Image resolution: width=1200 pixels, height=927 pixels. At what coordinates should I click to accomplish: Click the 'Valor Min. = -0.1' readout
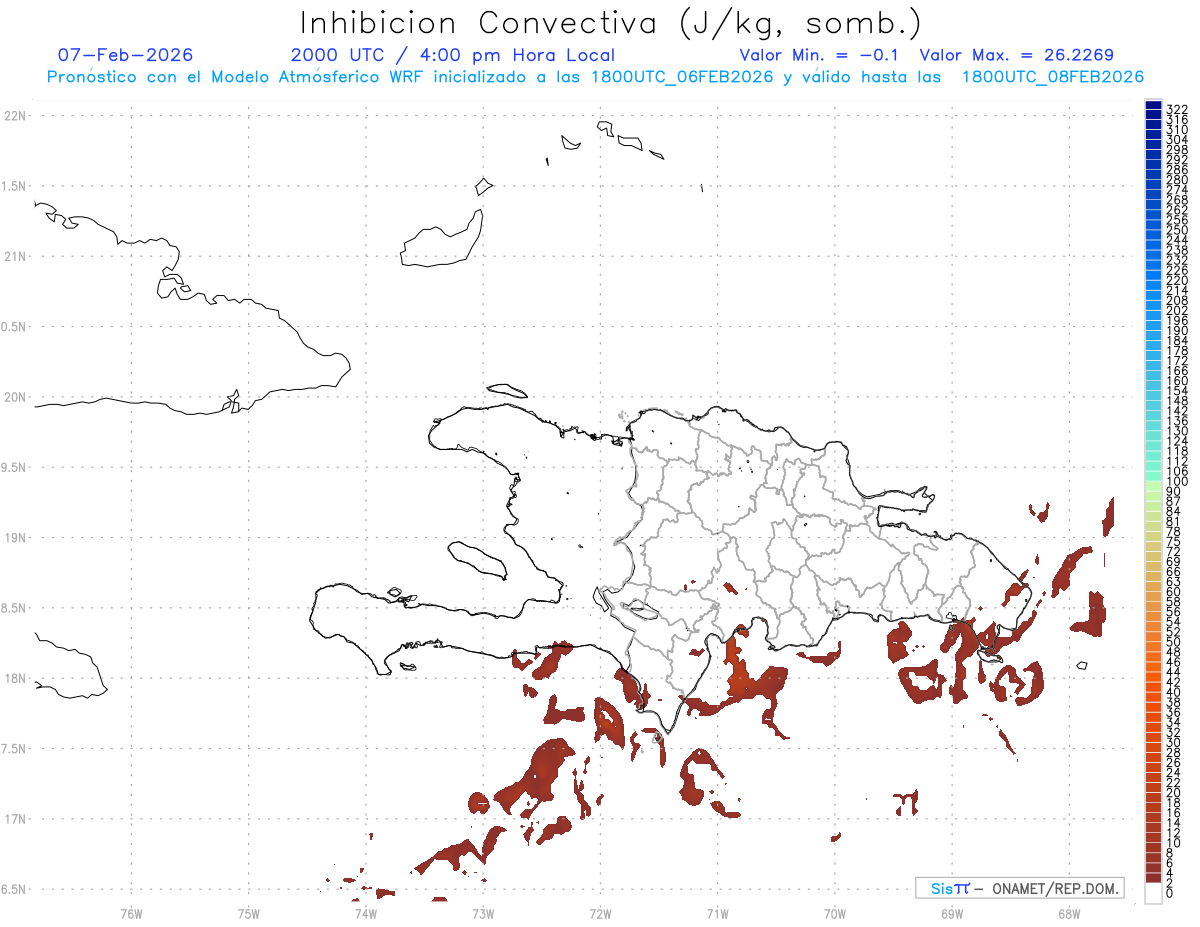[x=819, y=55]
